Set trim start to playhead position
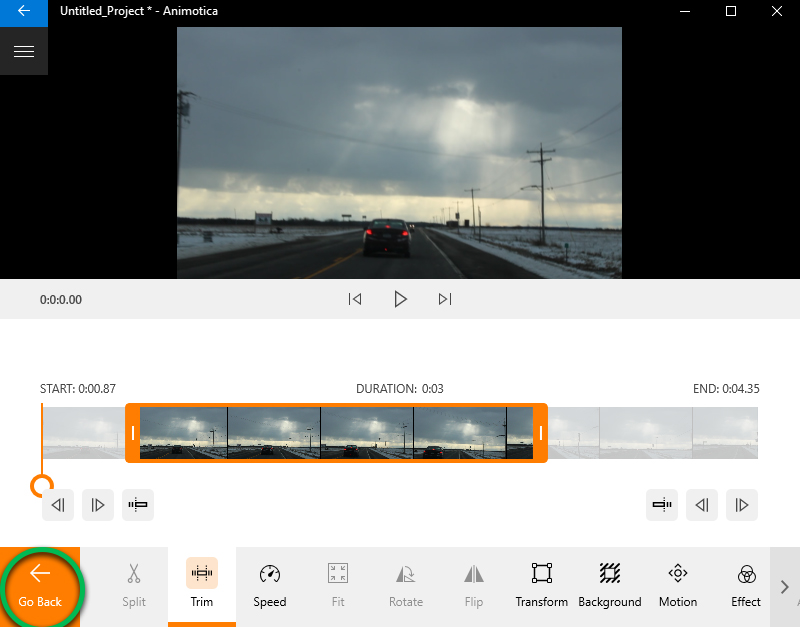 [138, 505]
